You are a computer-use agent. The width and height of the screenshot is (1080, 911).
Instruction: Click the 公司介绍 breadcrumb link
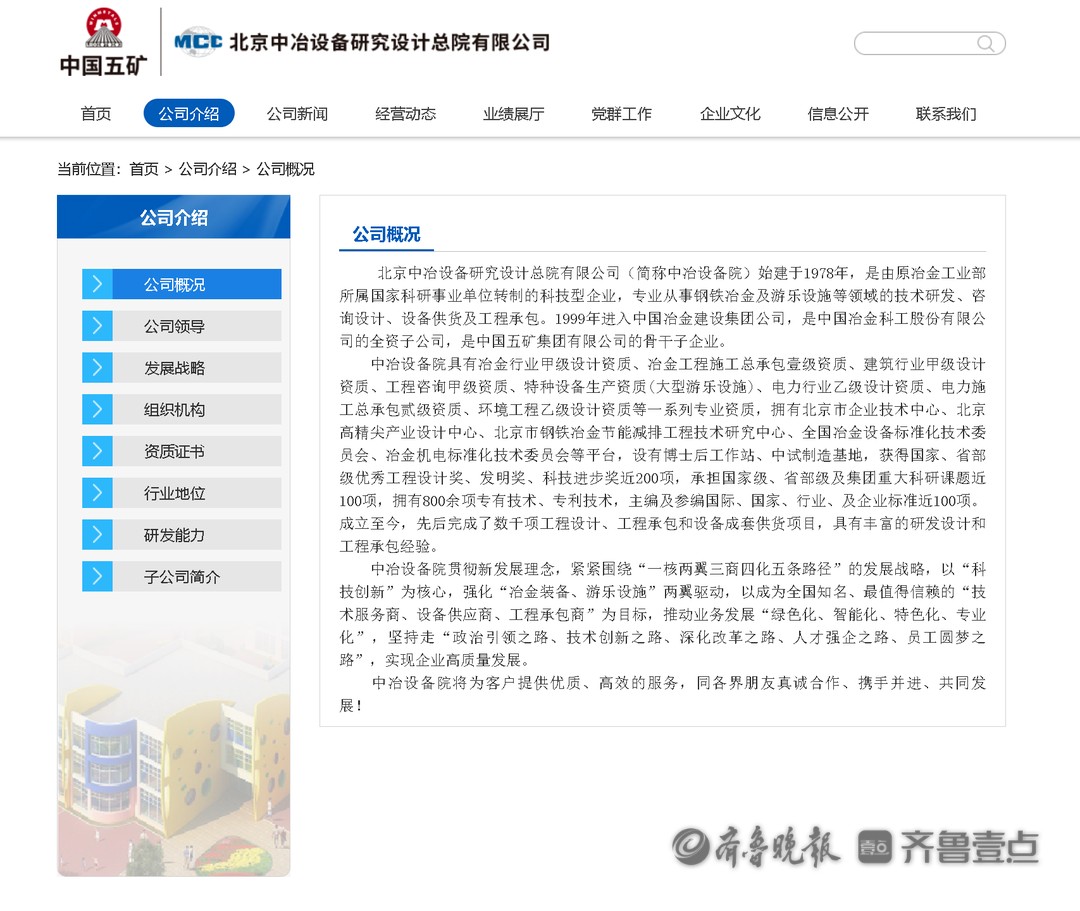click(207, 169)
